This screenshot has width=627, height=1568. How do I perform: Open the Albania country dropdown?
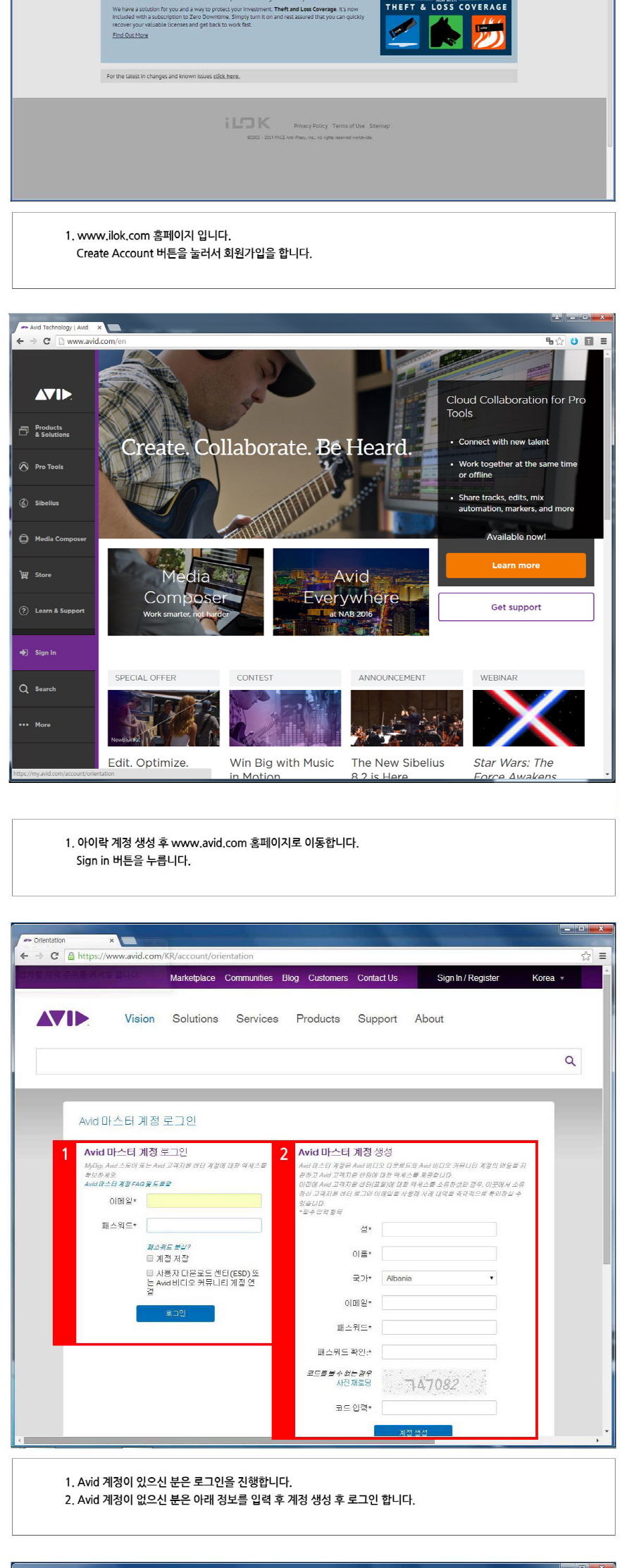click(x=439, y=1278)
